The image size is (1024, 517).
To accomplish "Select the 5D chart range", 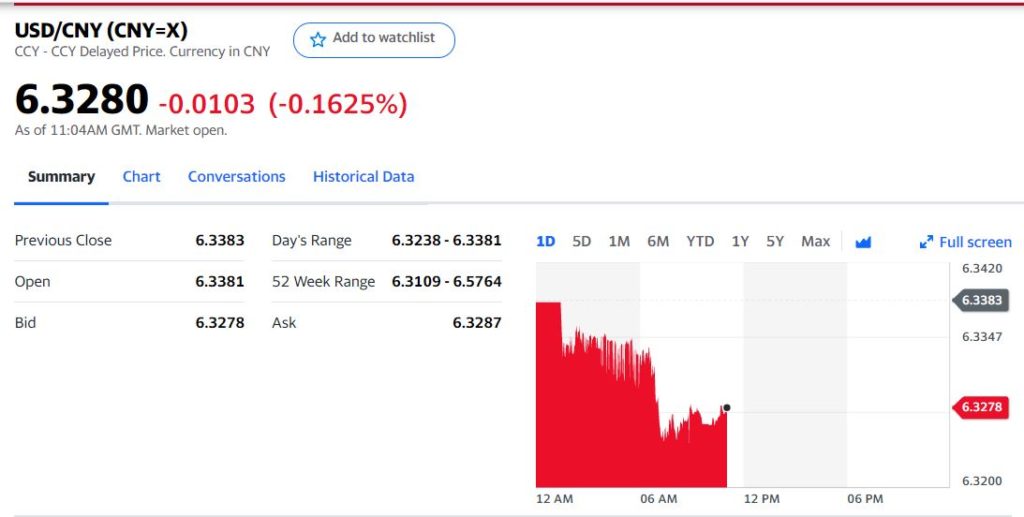I will click(x=581, y=241).
